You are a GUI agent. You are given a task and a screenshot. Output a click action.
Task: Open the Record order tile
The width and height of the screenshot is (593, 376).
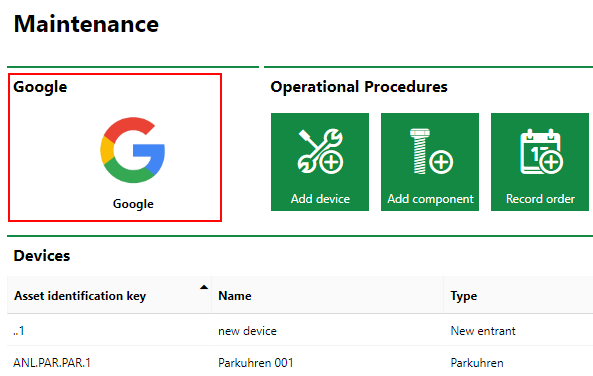click(540, 162)
